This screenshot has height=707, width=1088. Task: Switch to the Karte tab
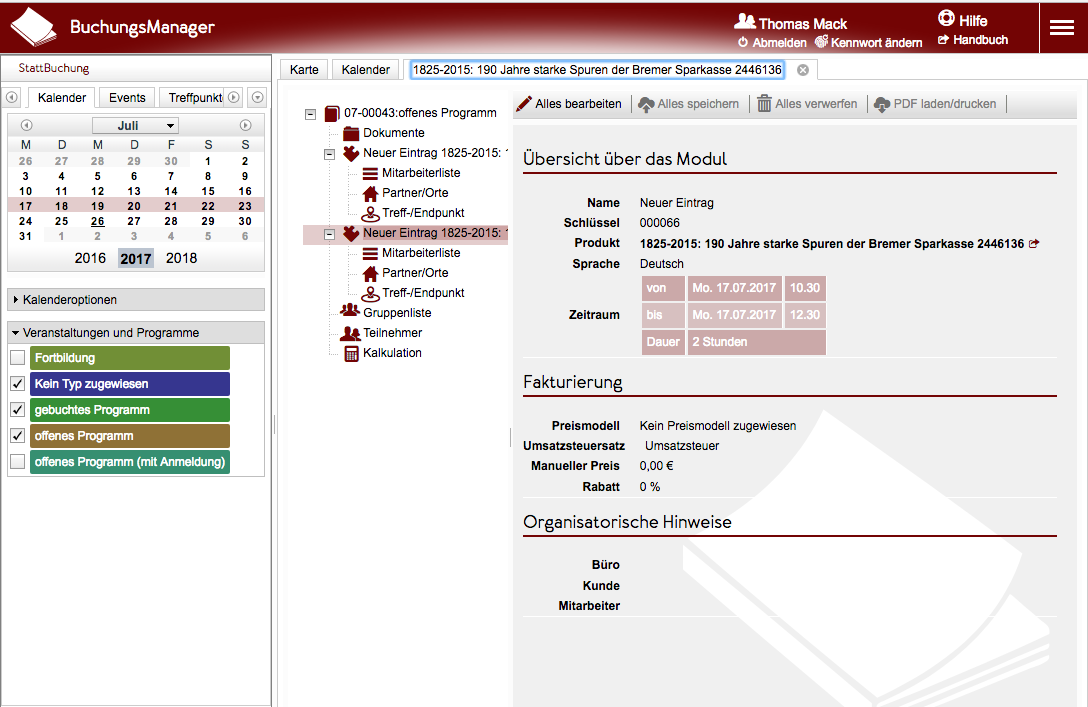click(x=304, y=70)
